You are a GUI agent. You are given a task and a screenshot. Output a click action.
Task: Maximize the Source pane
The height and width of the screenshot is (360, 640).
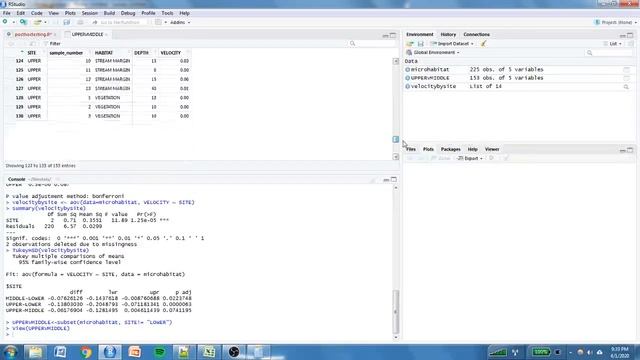pos(393,35)
